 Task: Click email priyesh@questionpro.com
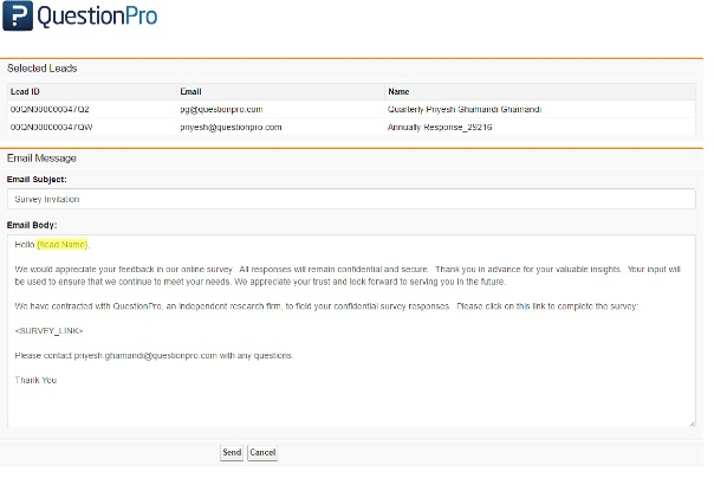pos(231,127)
